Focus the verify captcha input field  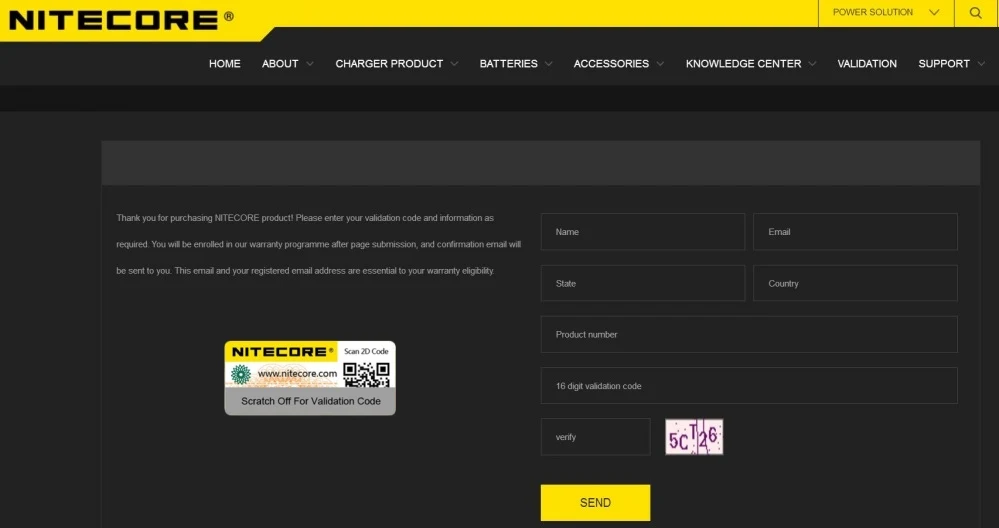coord(596,437)
